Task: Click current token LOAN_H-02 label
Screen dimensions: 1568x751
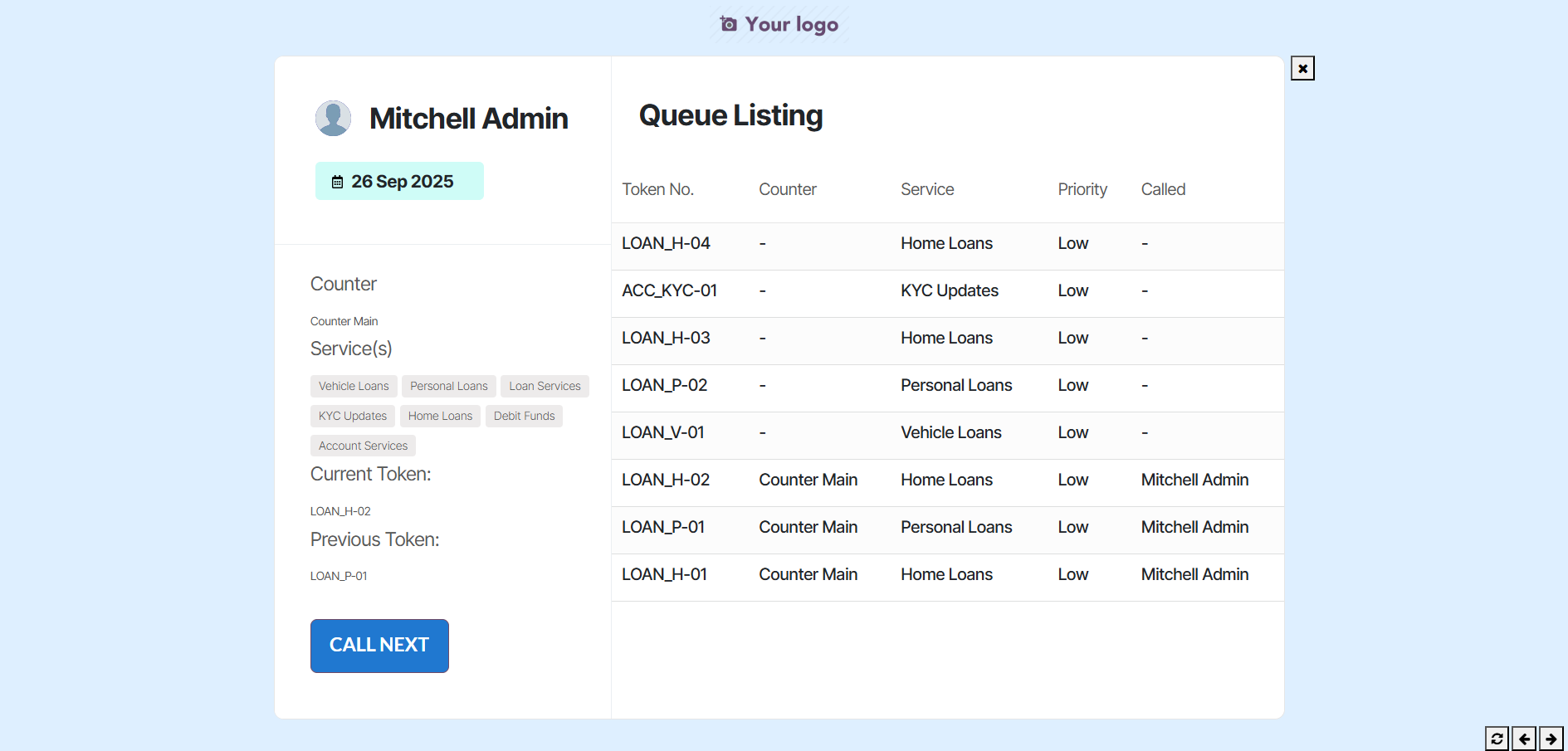Action: 340,511
